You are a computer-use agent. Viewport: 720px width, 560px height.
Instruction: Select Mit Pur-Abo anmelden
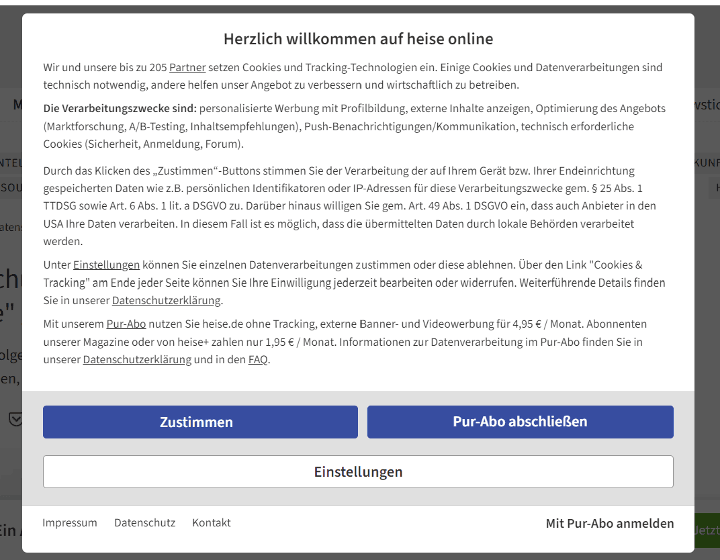pyautogui.click(x=609, y=523)
